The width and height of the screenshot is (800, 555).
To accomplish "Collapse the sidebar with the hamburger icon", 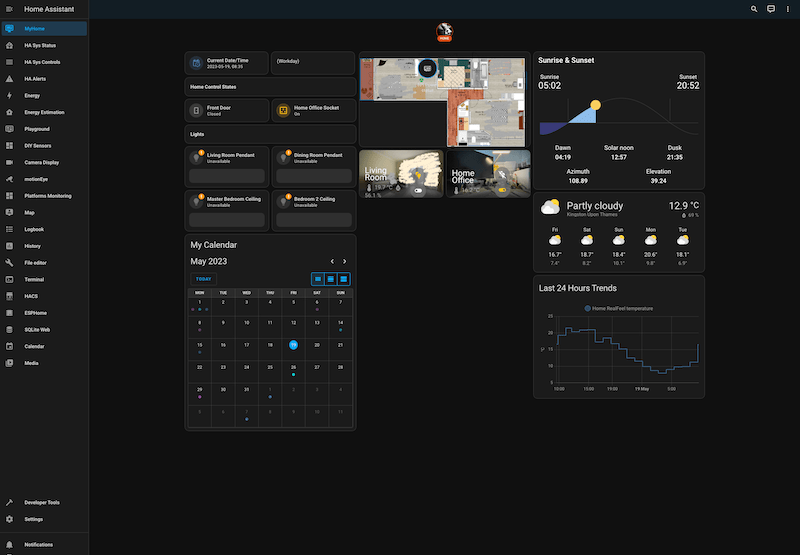I will [9, 9].
